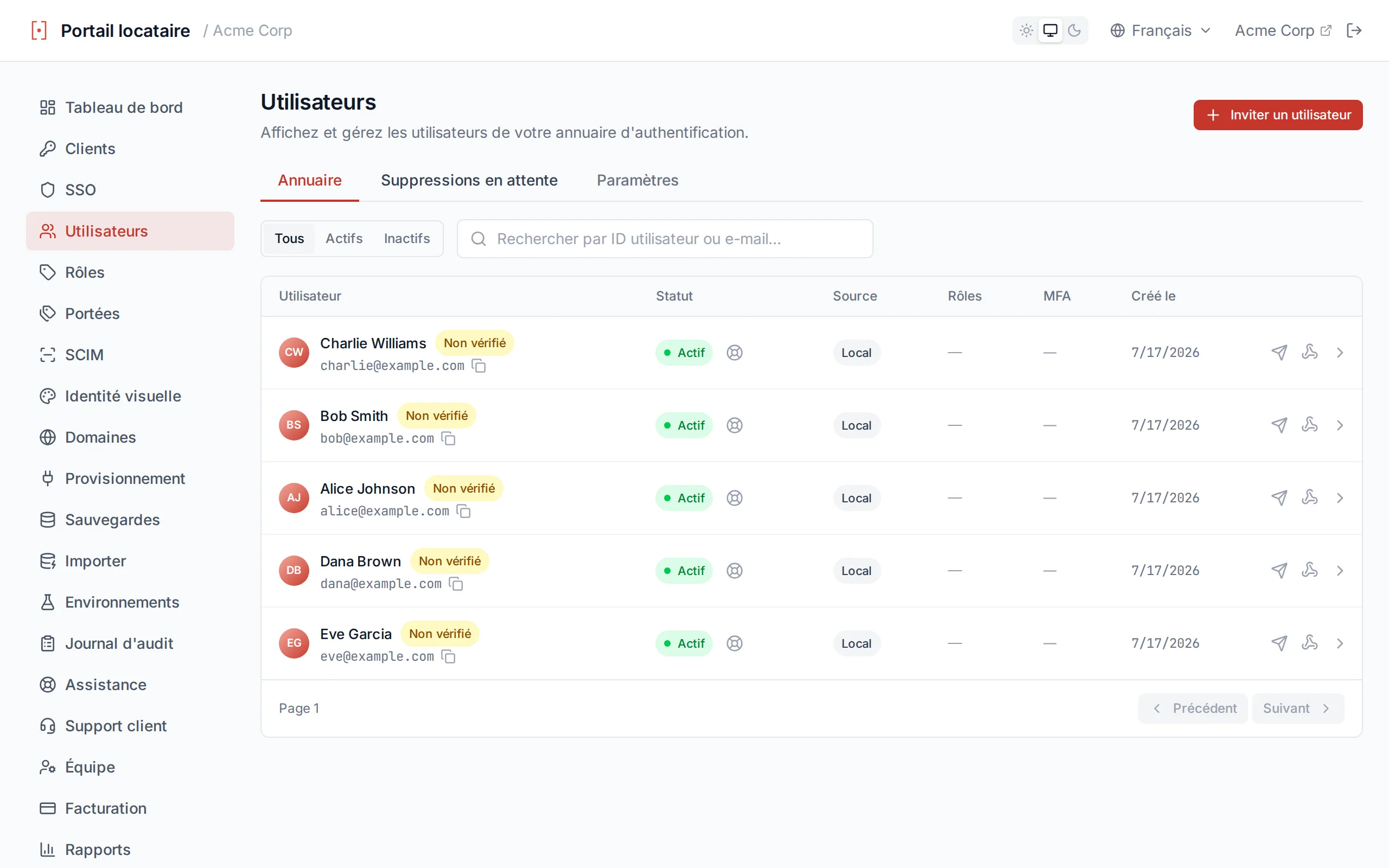Click send icon for Alice Johnson
Image resolution: width=1389 pixels, height=868 pixels.
pyautogui.click(x=1279, y=497)
